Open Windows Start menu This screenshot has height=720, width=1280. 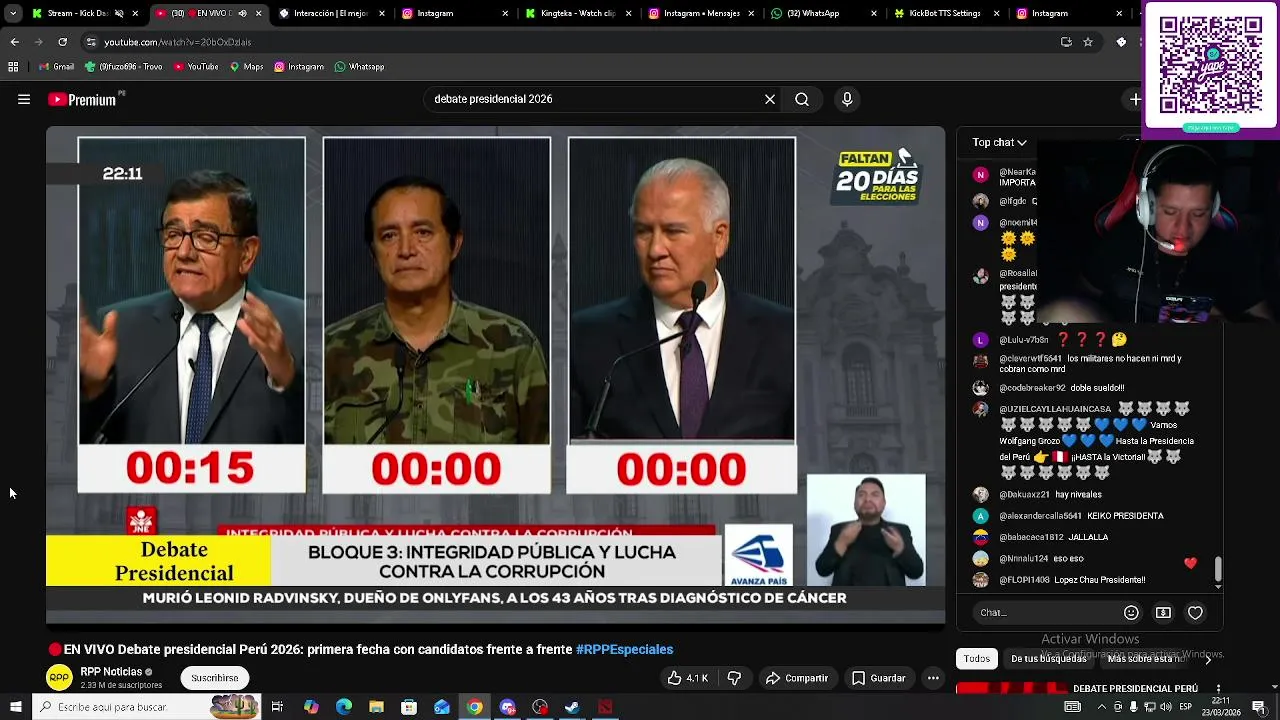click(15, 707)
